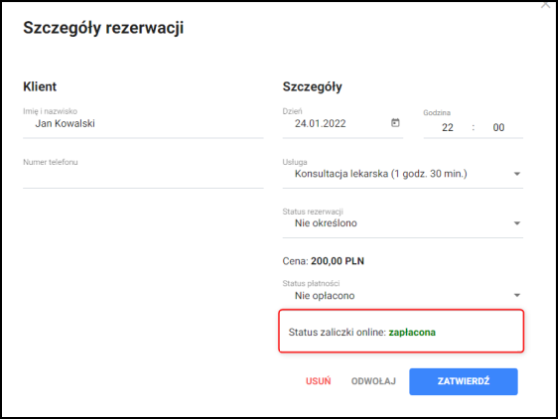The image size is (558, 419).
Task: Expand the Usługa dropdown arrow
Action: (x=517, y=174)
